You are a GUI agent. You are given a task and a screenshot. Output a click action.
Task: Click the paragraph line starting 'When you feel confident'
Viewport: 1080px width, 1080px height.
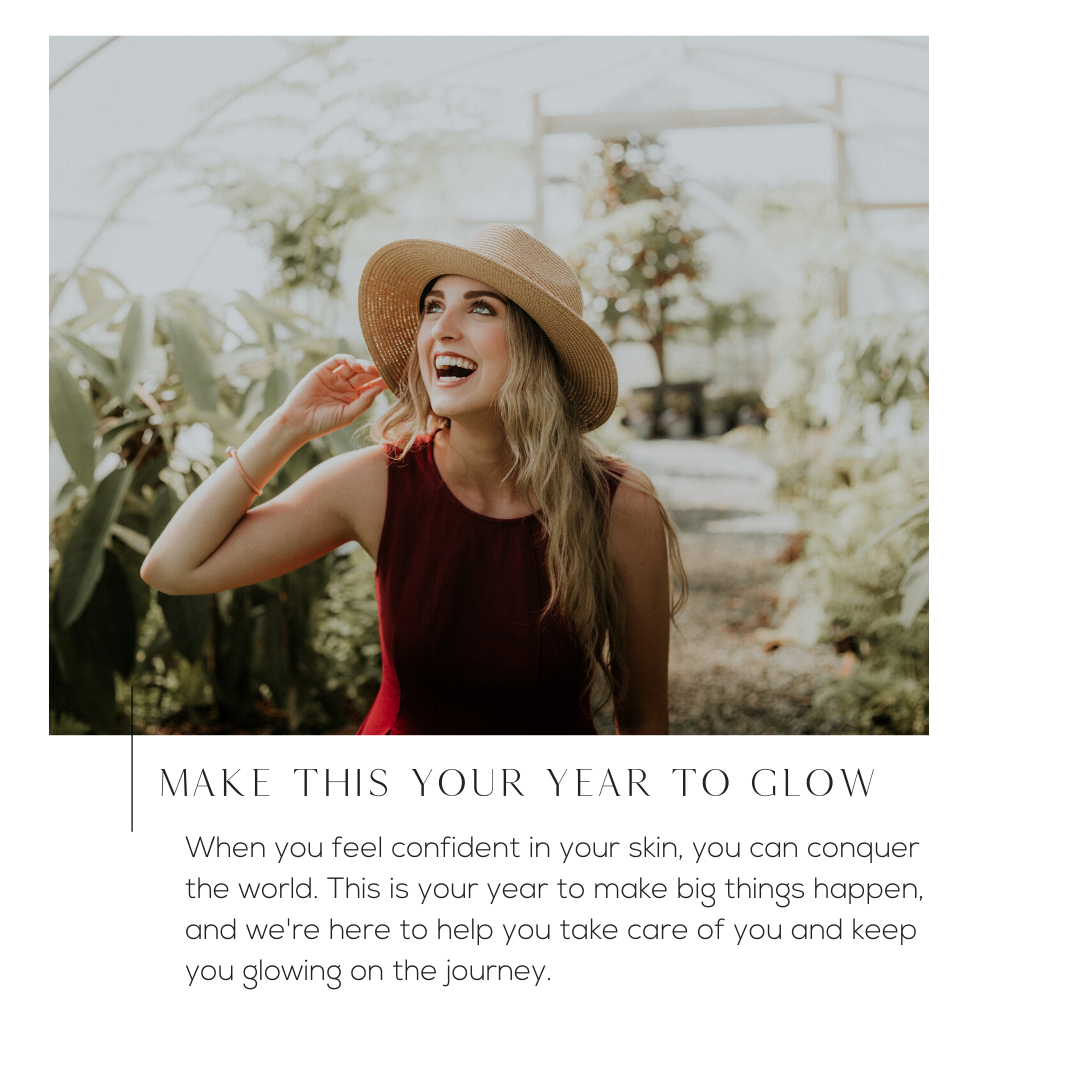(552, 847)
